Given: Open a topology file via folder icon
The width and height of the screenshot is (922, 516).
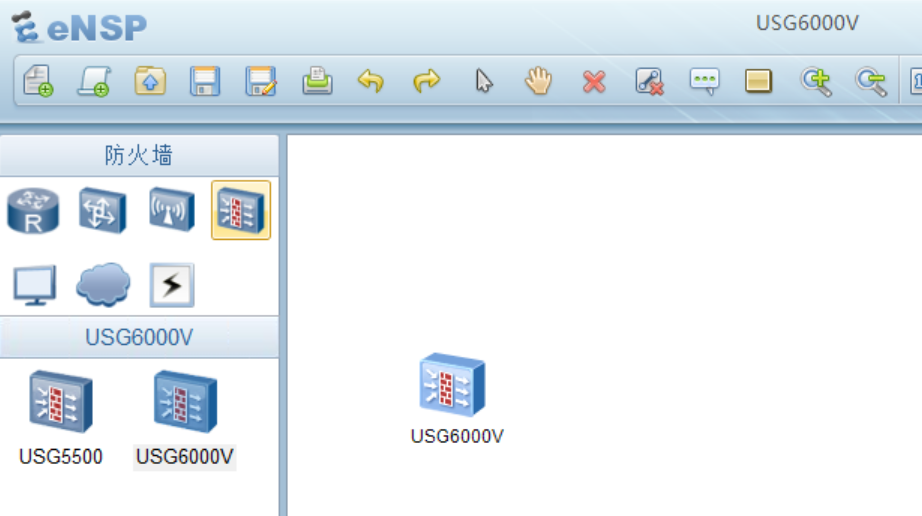Looking at the screenshot, I should [x=150, y=81].
